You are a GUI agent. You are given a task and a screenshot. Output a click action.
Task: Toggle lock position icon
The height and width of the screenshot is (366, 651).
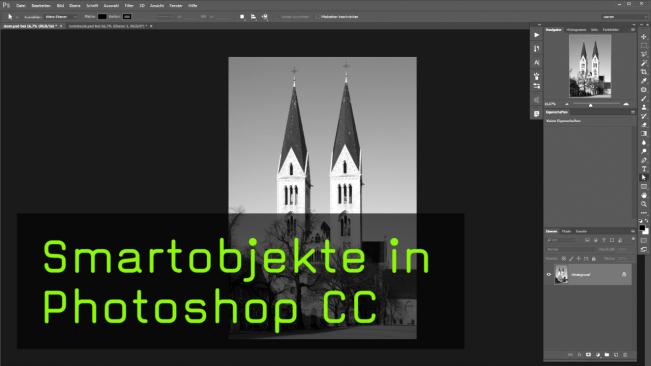pos(578,259)
